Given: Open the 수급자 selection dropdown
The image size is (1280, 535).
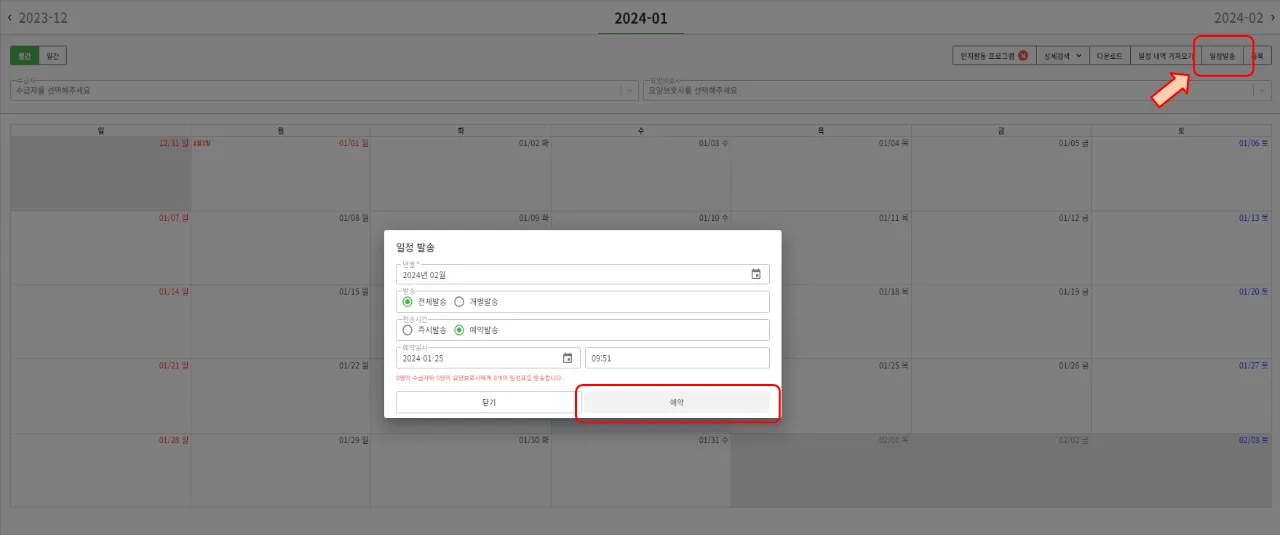Looking at the screenshot, I should tap(324, 90).
